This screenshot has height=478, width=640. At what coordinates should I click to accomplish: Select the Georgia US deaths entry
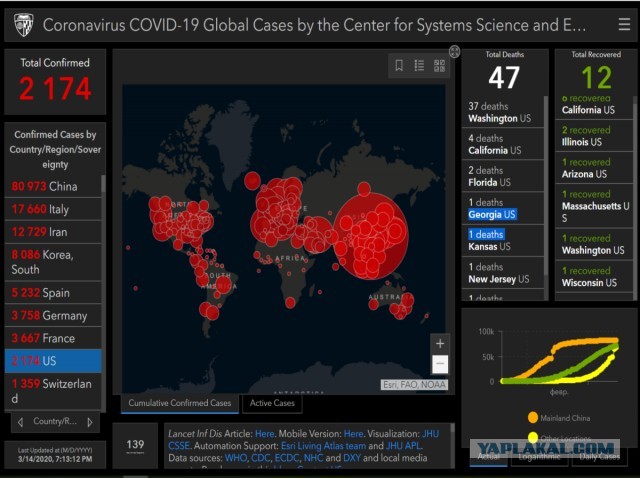pos(502,209)
